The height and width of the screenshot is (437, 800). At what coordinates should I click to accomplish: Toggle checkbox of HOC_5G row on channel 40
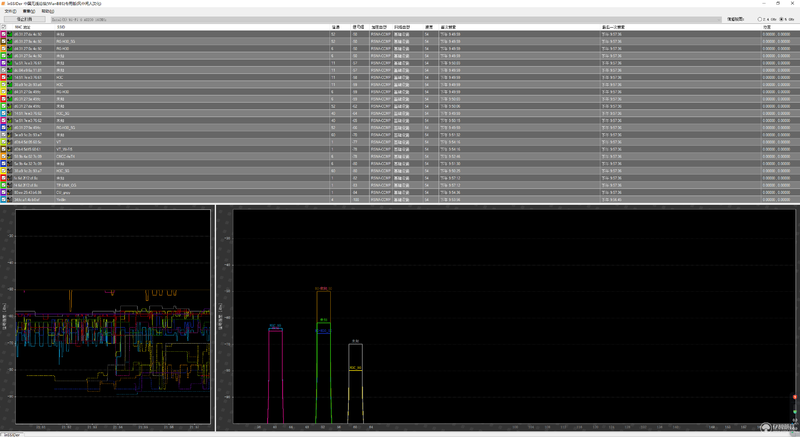click(4, 113)
